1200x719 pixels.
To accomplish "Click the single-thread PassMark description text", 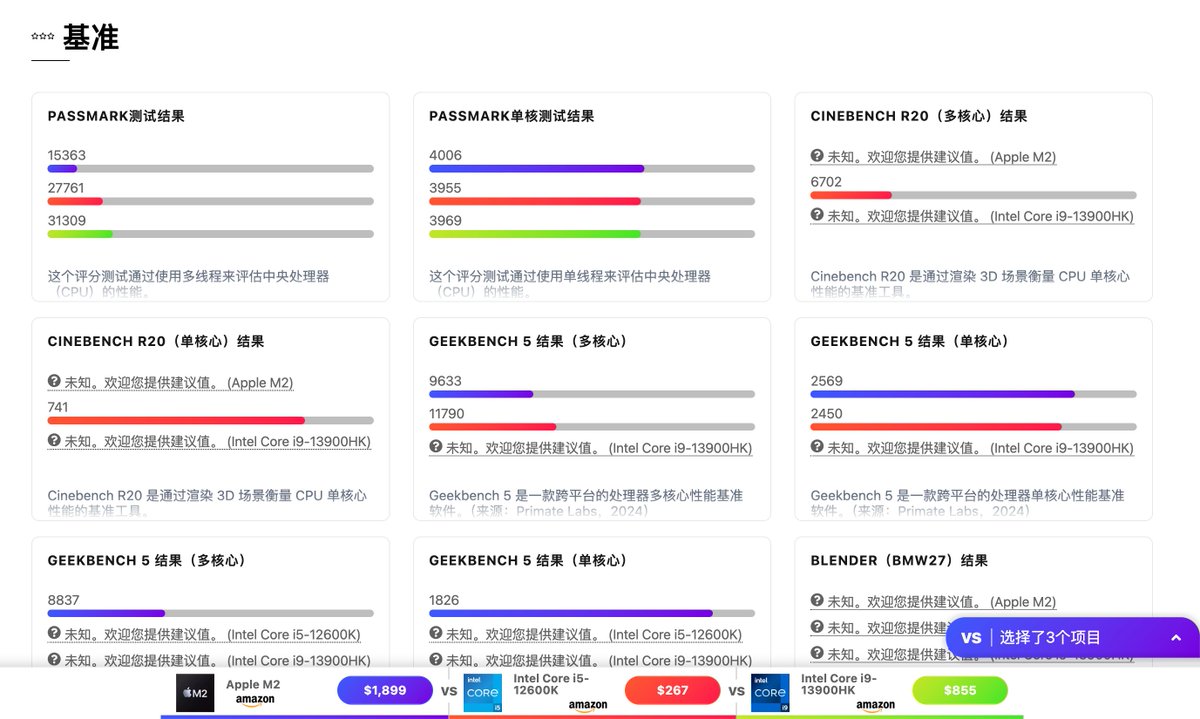I will pyautogui.click(x=570, y=284).
